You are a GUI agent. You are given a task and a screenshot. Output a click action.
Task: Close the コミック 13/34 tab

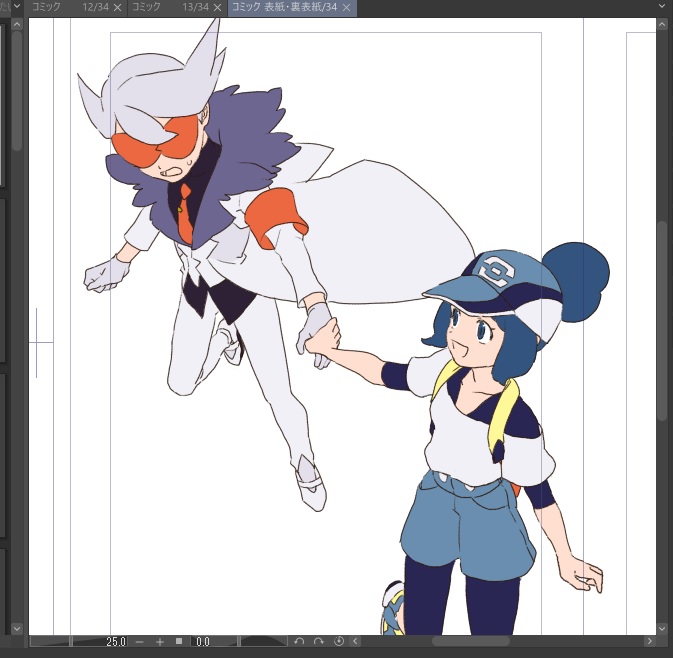point(218,7)
